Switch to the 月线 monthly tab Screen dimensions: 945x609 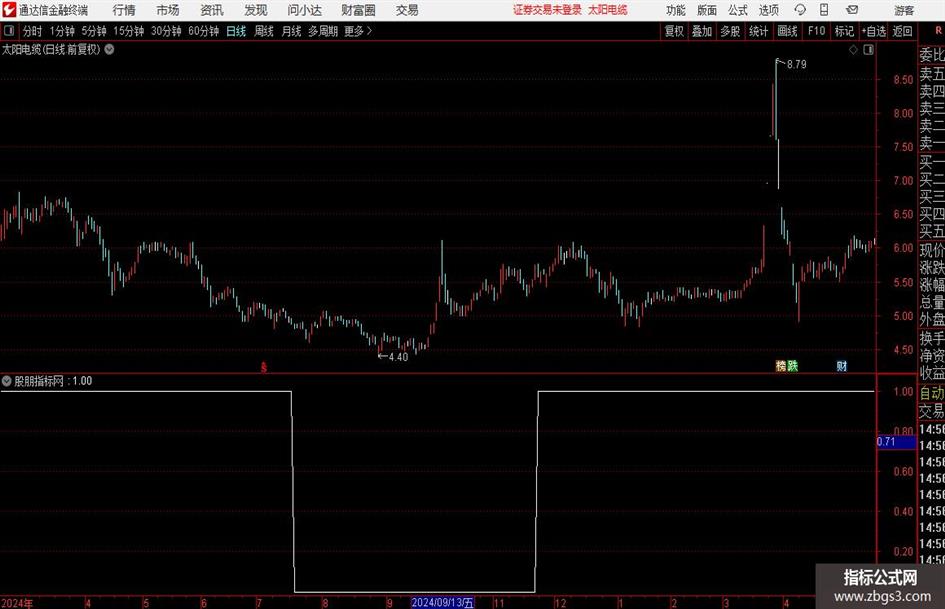click(291, 31)
